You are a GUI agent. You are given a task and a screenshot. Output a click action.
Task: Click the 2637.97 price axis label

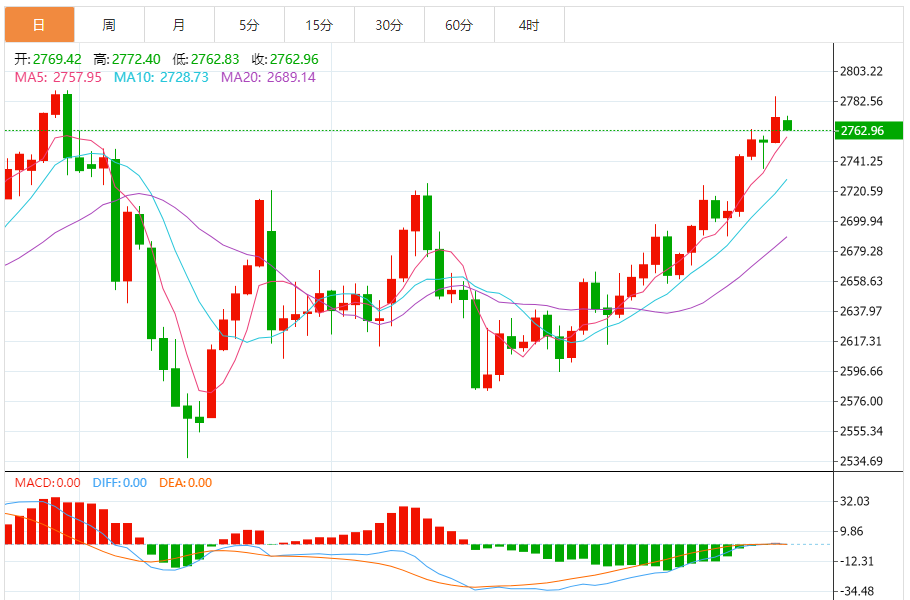point(861,312)
